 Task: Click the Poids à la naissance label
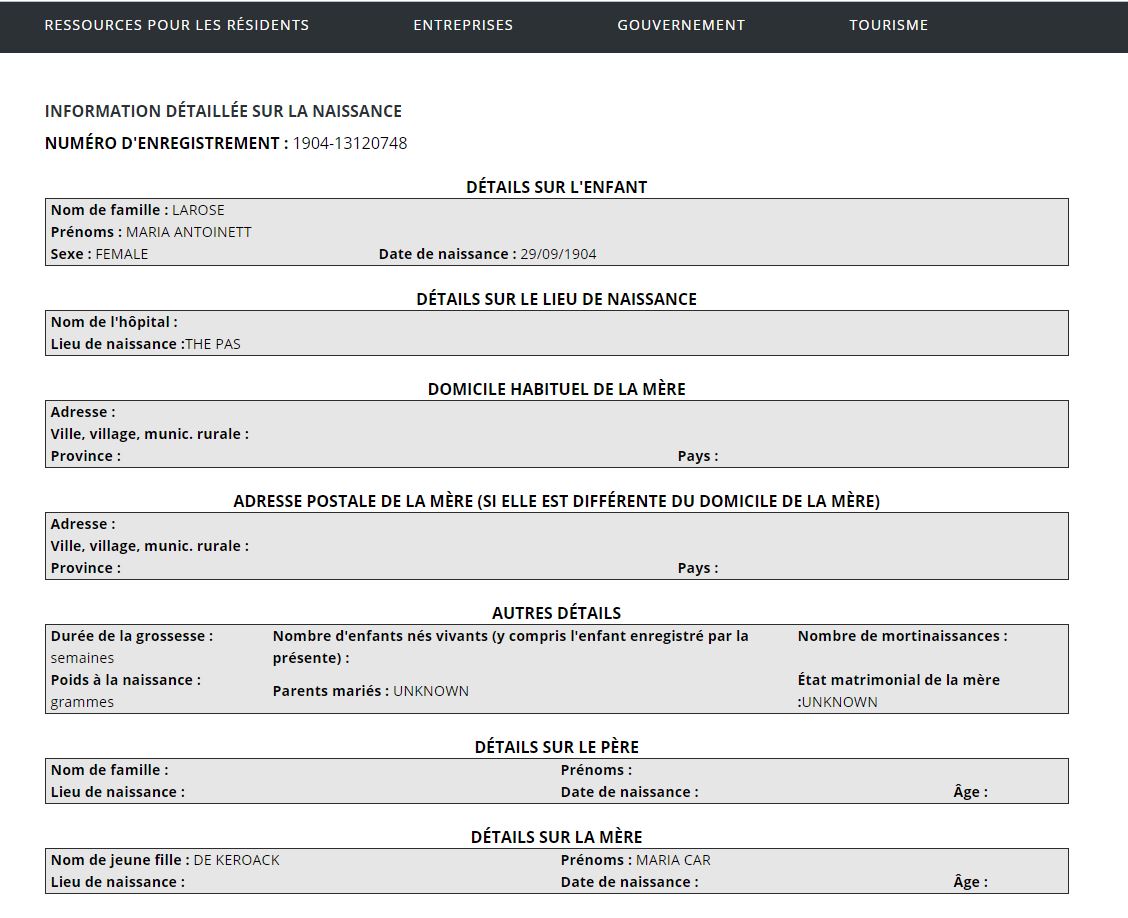pyautogui.click(x=126, y=680)
